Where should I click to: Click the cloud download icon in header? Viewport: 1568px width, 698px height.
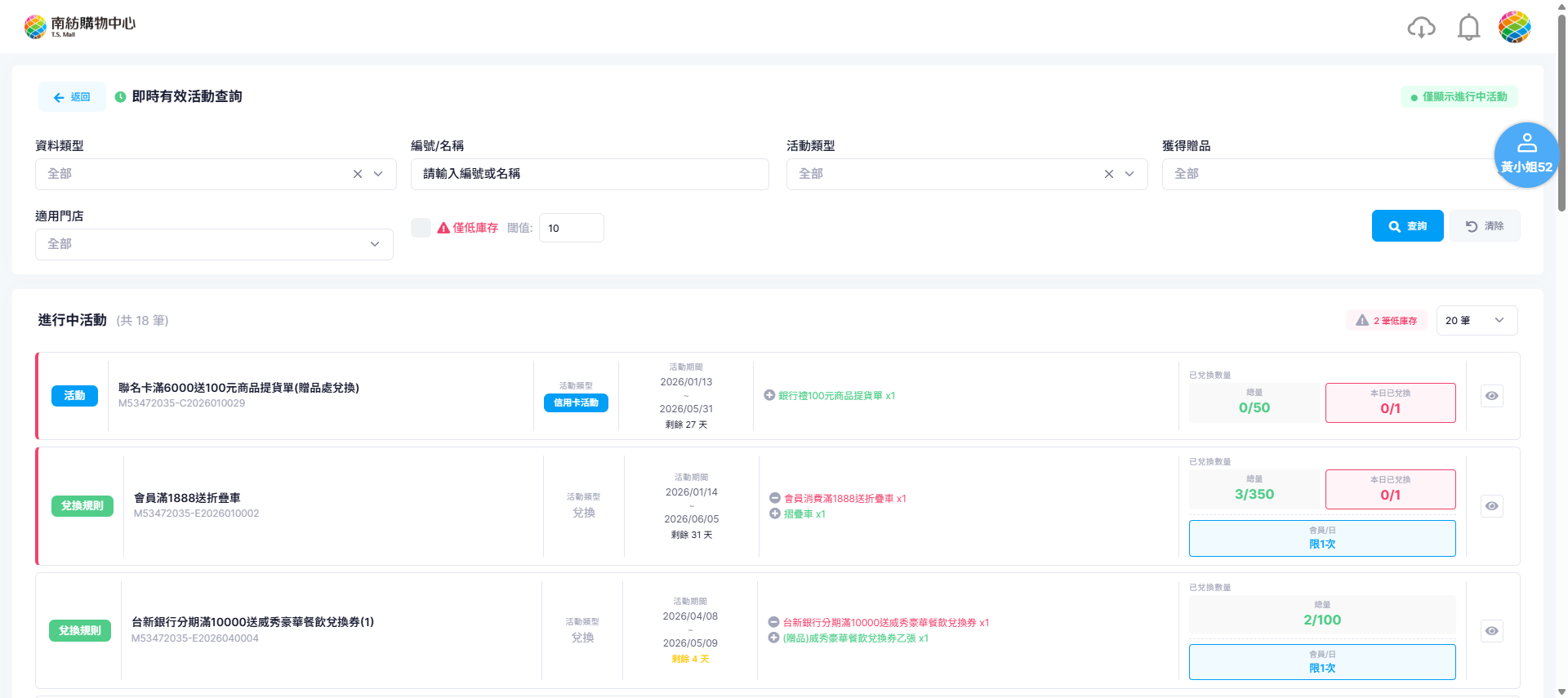coord(1421,28)
